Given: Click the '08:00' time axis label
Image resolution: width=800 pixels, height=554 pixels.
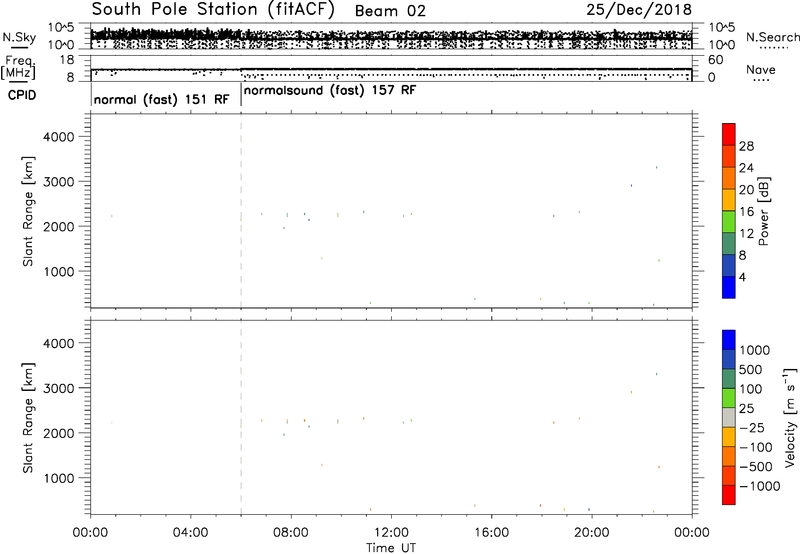Looking at the screenshot, I should (291, 533).
